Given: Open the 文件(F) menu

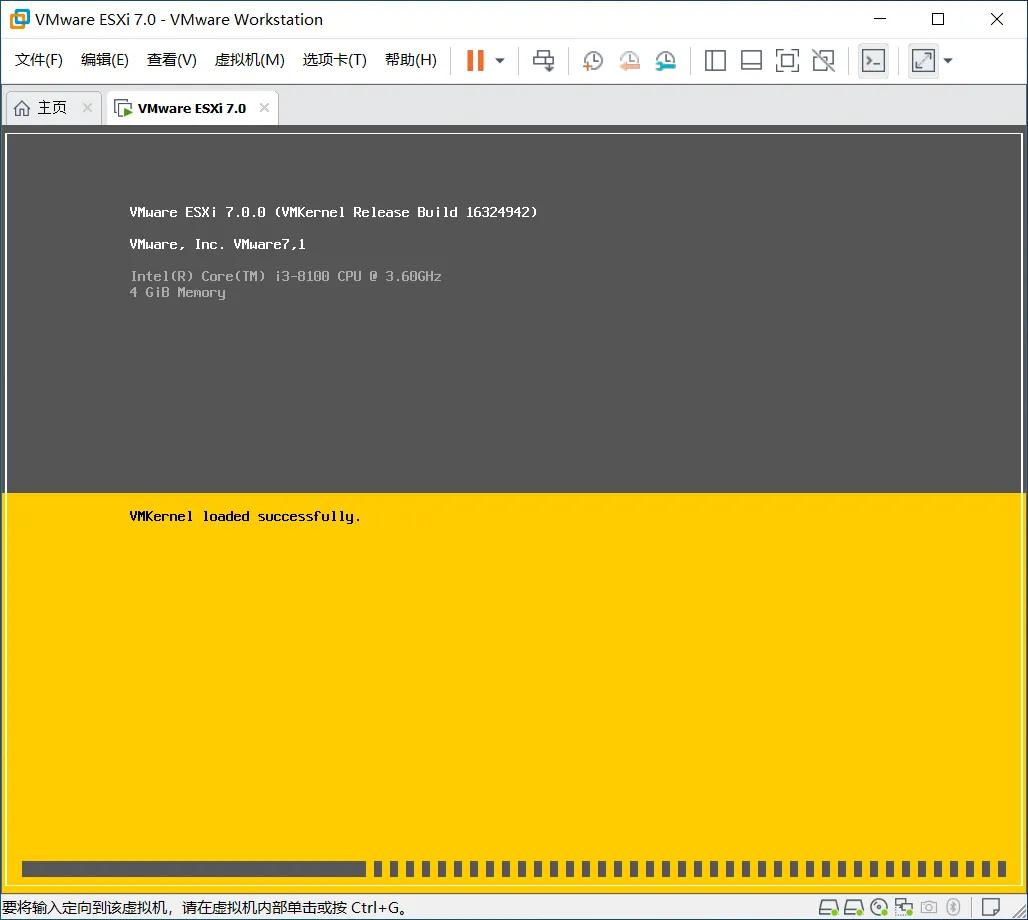Looking at the screenshot, I should pyautogui.click(x=38, y=59).
